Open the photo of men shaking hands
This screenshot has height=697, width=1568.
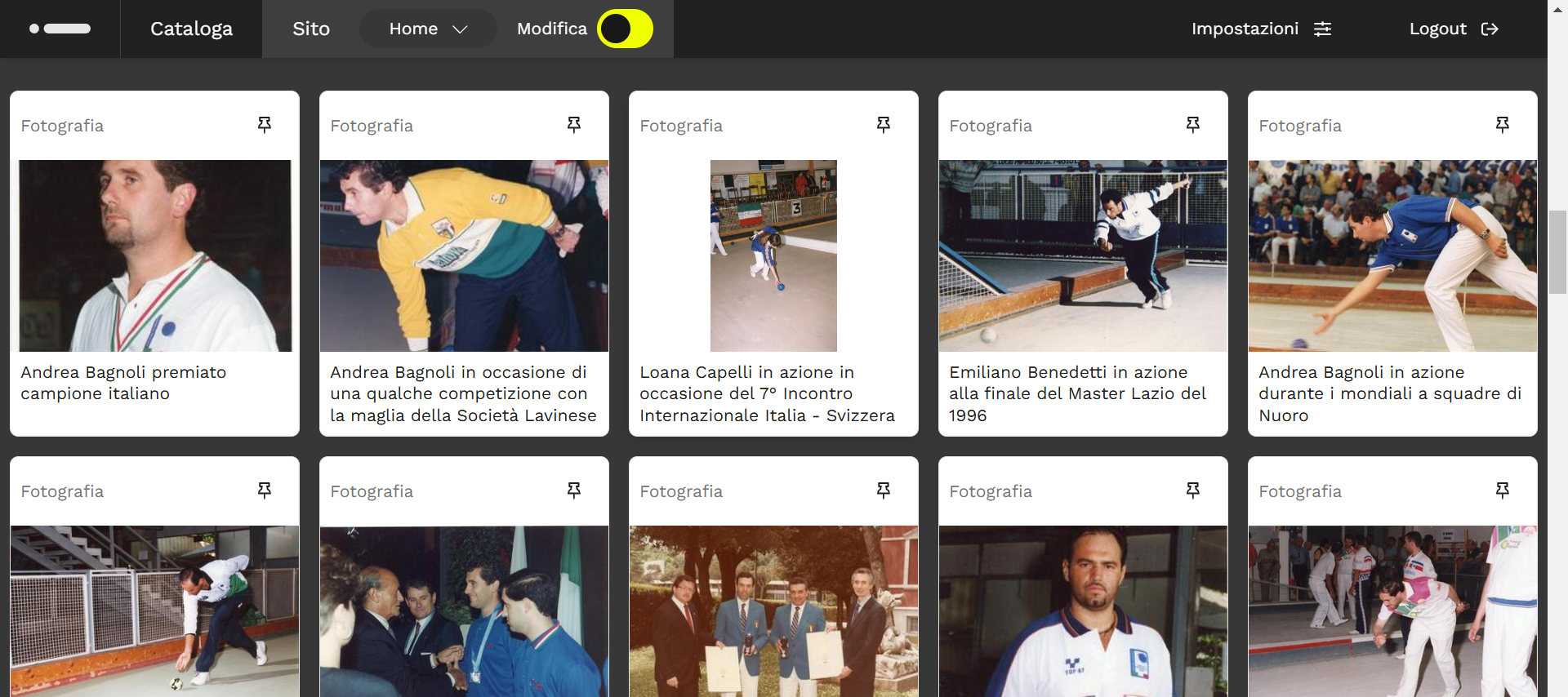click(x=464, y=611)
